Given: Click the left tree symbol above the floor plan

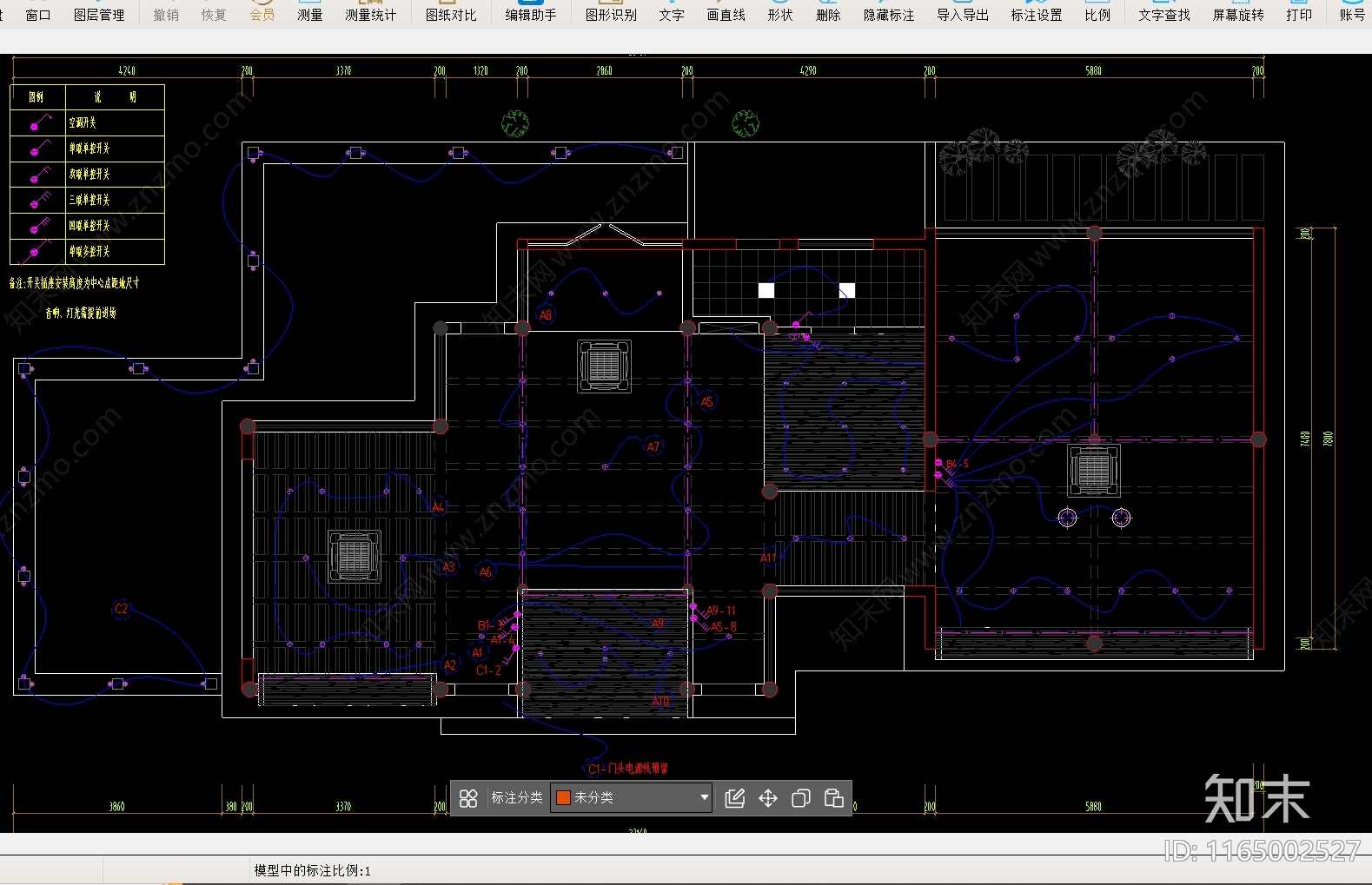Looking at the screenshot, I should 515,123.
